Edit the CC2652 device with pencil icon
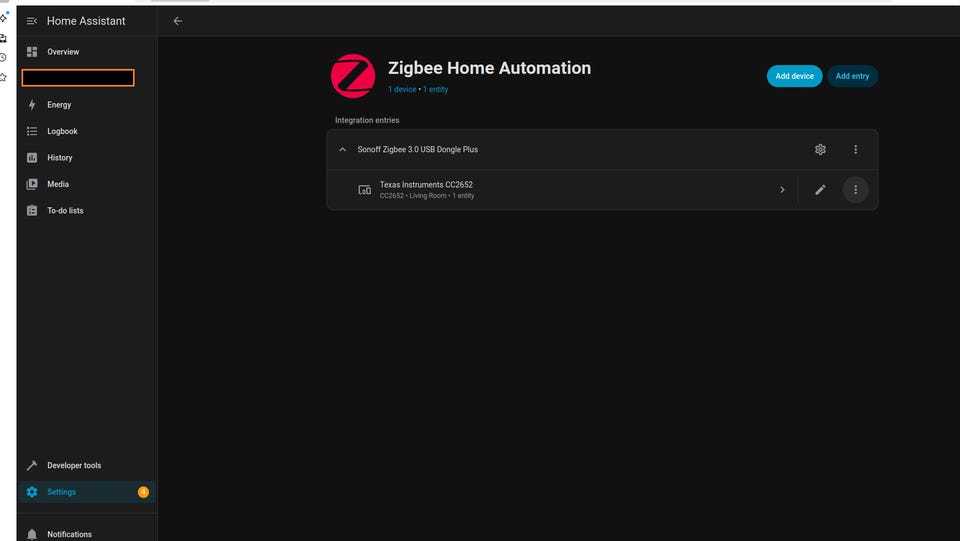 tap(820, 190)
